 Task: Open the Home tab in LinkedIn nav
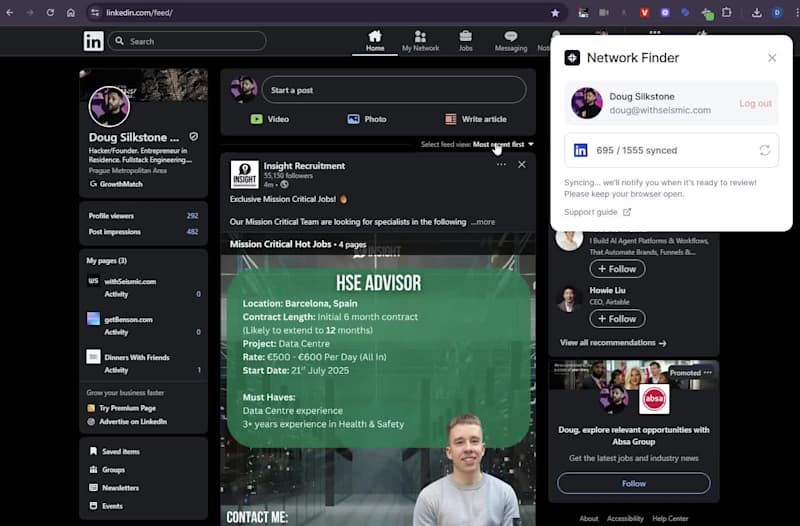tap(374, 41)
